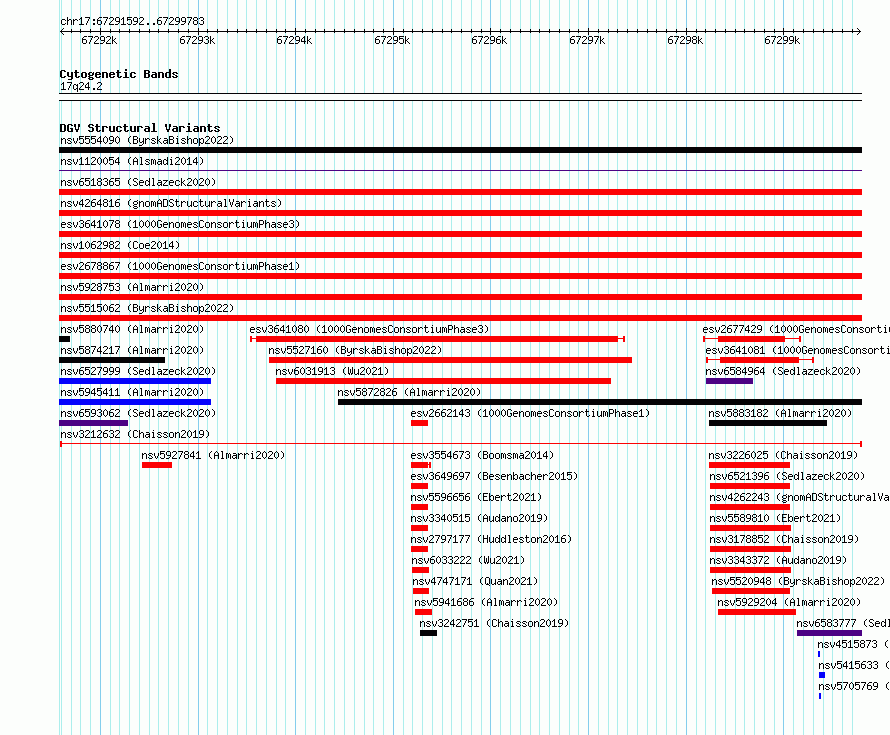Viewport: 890px width, 735px height.
Task: Click nsv5705769 variant label
Action: (x=854, y=686)
